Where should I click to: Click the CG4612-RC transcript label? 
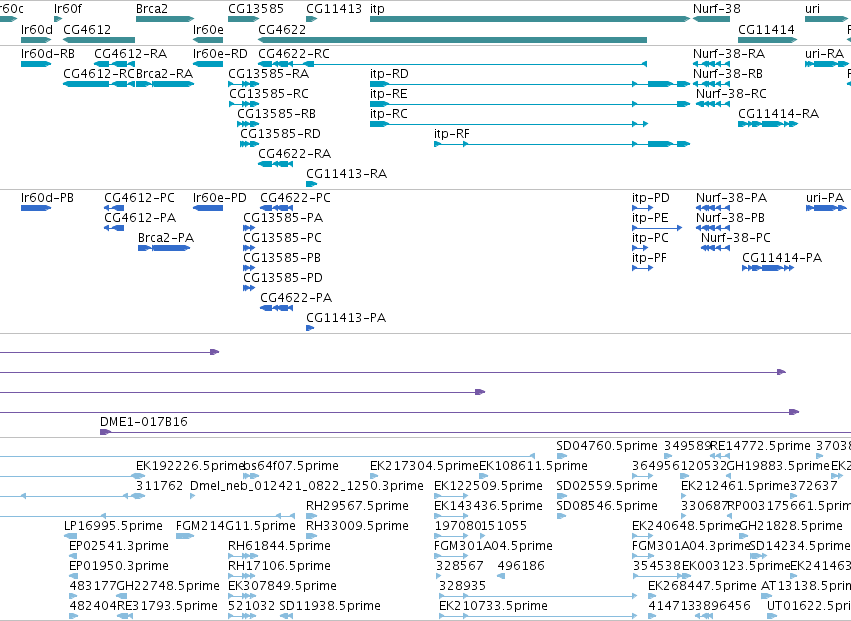[x=99, y=74]
